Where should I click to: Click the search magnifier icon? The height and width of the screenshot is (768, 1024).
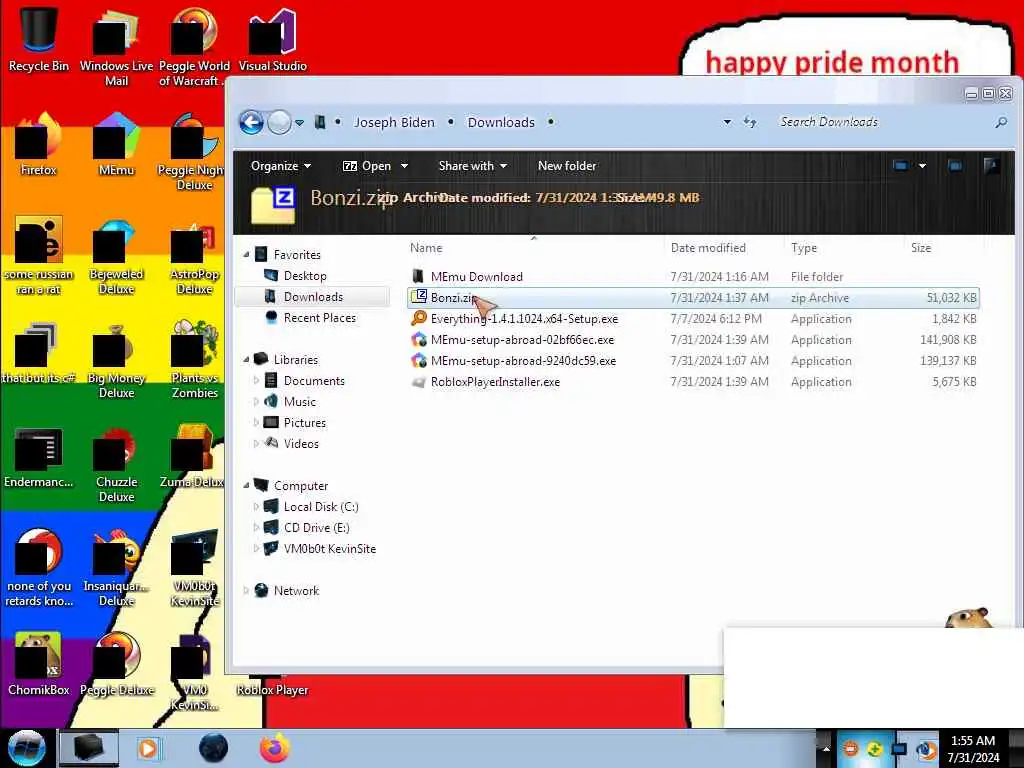click(1000, 122)
